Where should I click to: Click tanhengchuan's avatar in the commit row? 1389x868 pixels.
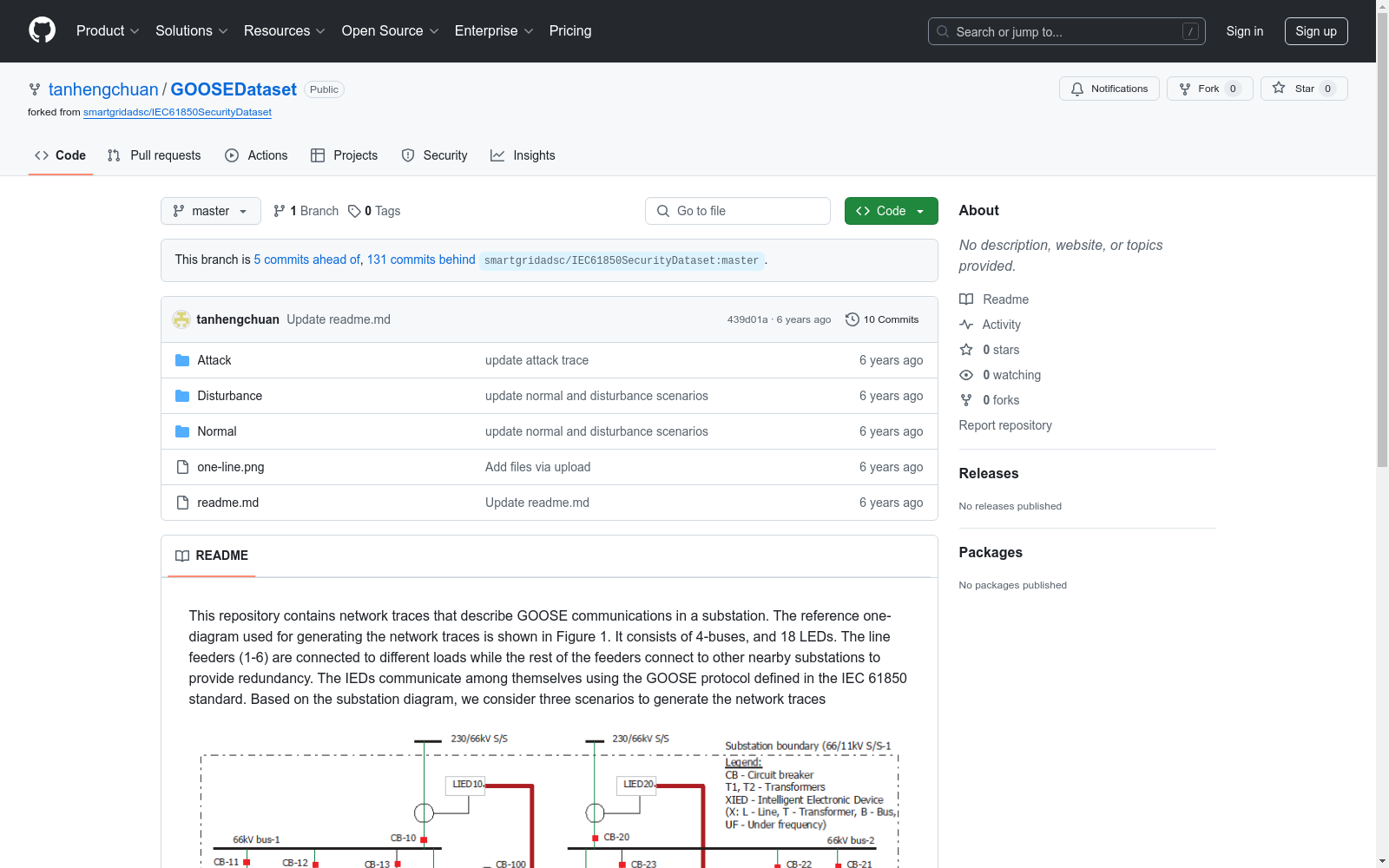[181, 319]
